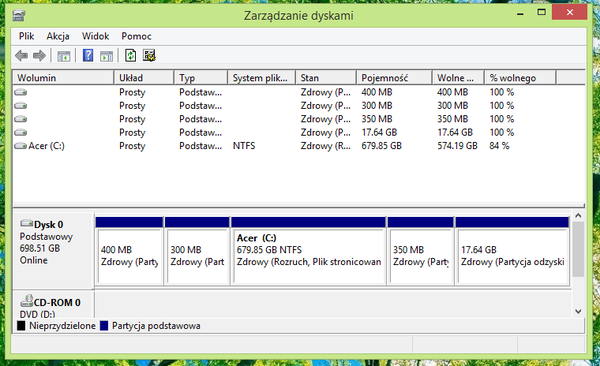Click the Refresh toolbar icon

[x=130, y=56]
